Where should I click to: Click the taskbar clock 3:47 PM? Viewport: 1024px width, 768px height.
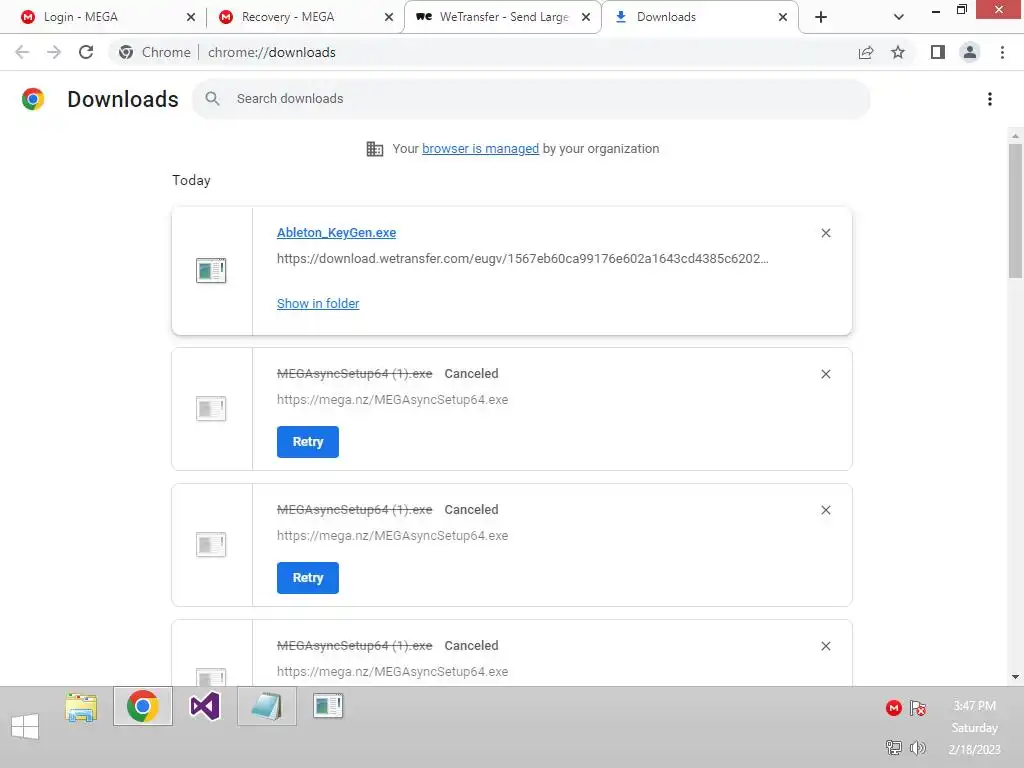pyautogui.click(x=974, y=706)
